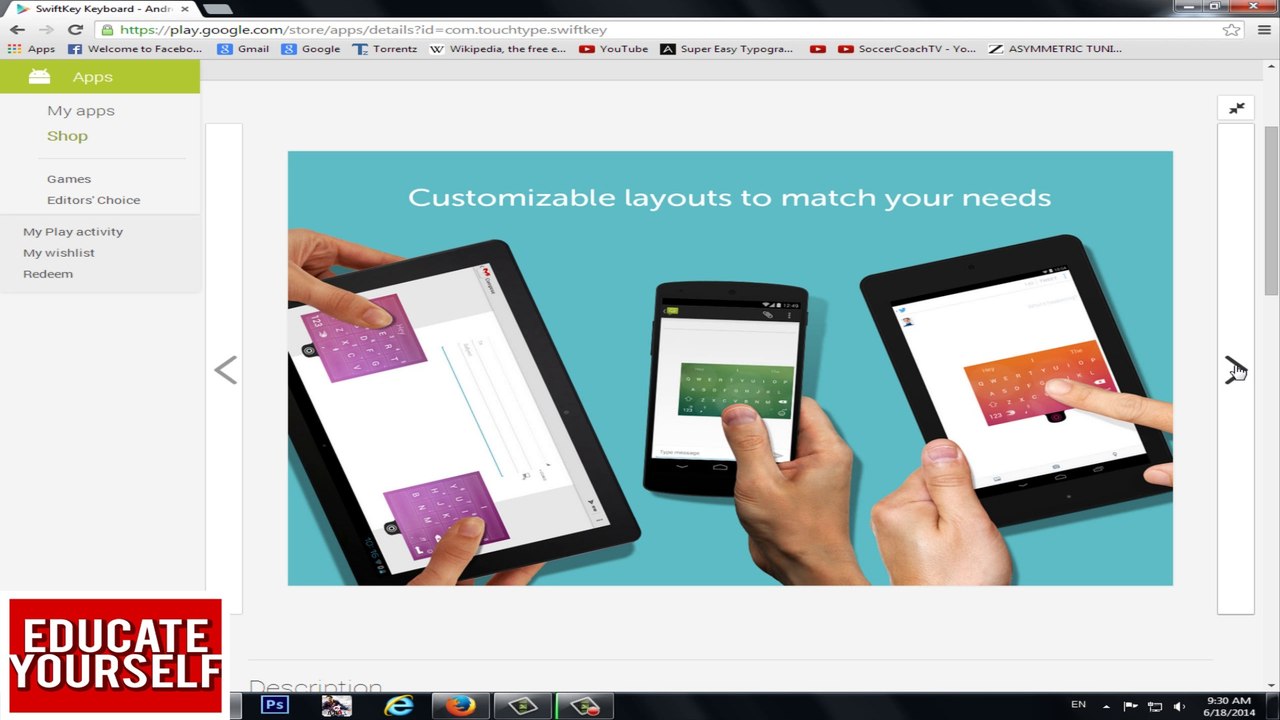Click the Customizable layouts screenshot image
The height and width of the screenshot is (720, 1280).
[730, 368]
